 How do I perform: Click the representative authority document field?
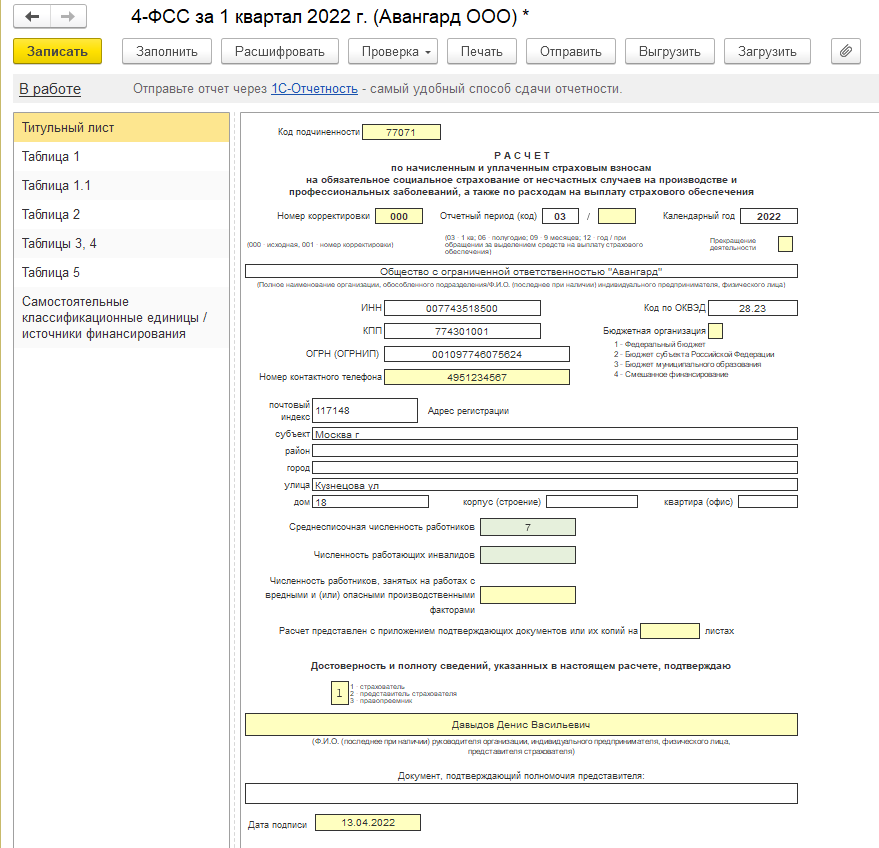pyautogui.click(x=521, y=794)
